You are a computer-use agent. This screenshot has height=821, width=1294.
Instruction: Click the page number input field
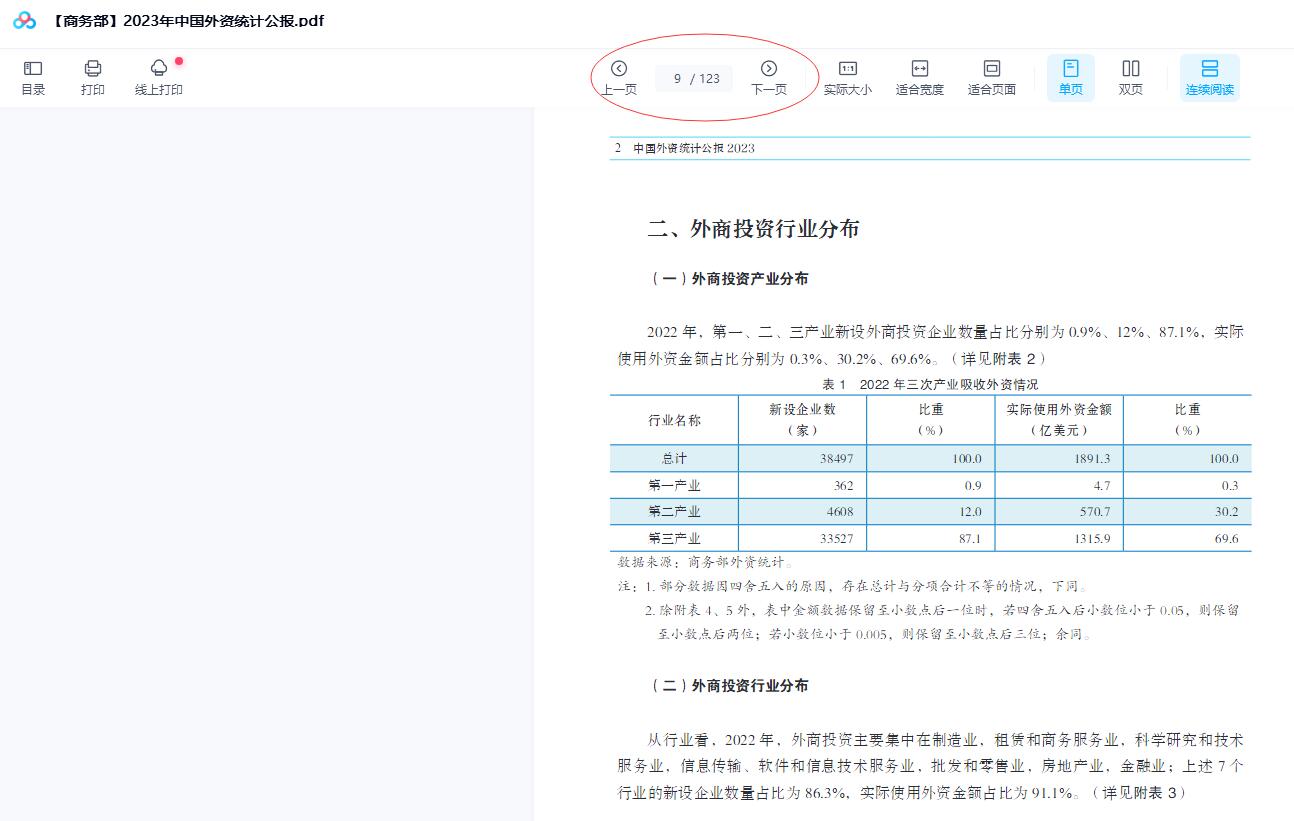point(694,78)
